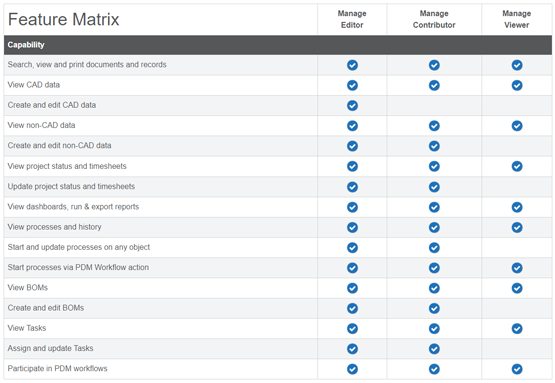Click Editor checkmark in View non-CAD data row
555x383 pixels.
(x=352, y=126)
